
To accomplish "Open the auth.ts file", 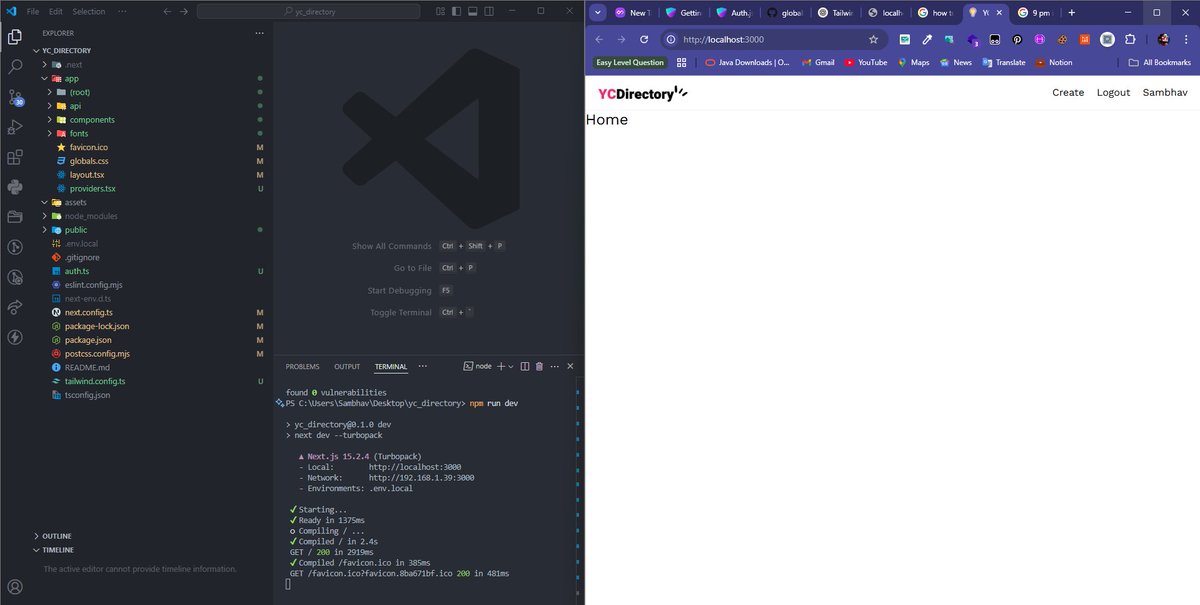I will tap(77, 271).
